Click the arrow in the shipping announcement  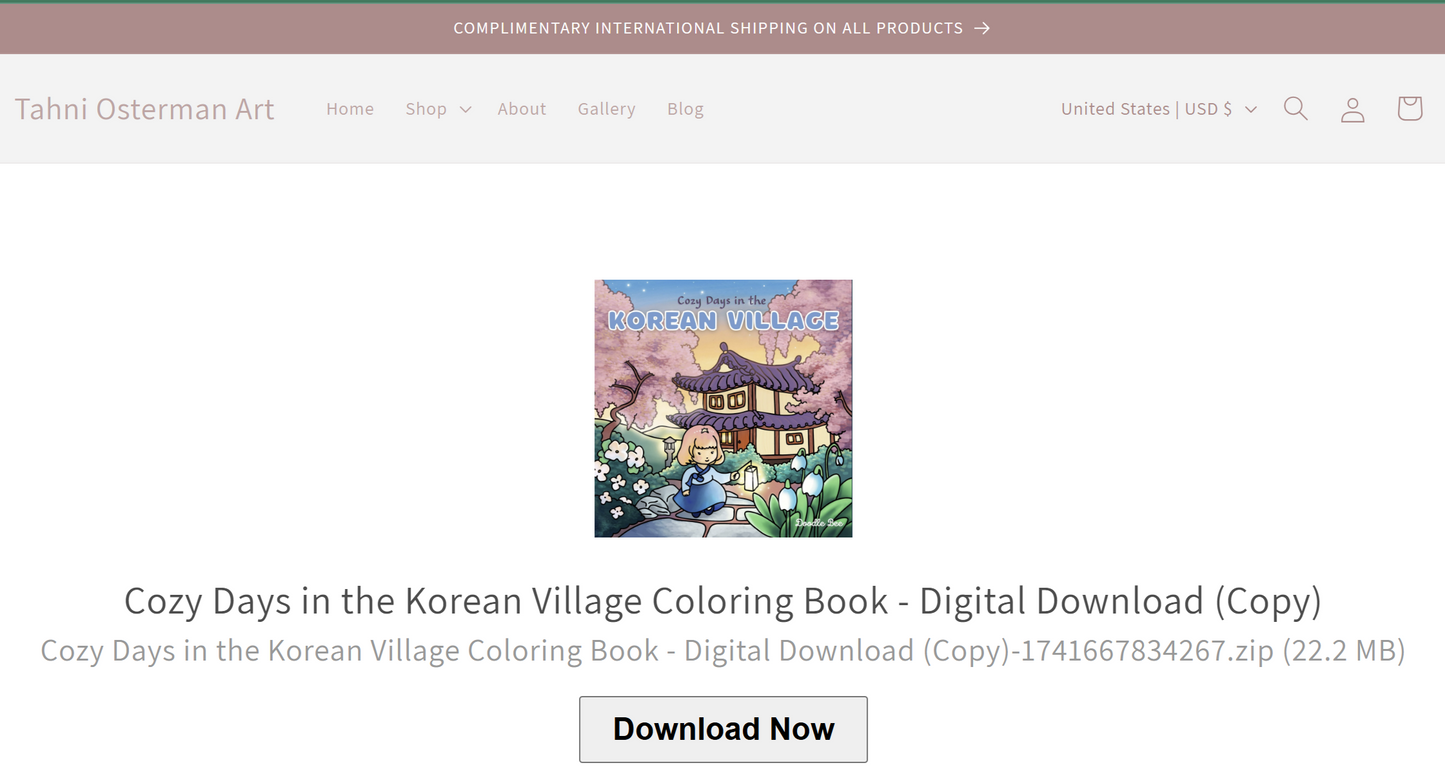(982, 28)
